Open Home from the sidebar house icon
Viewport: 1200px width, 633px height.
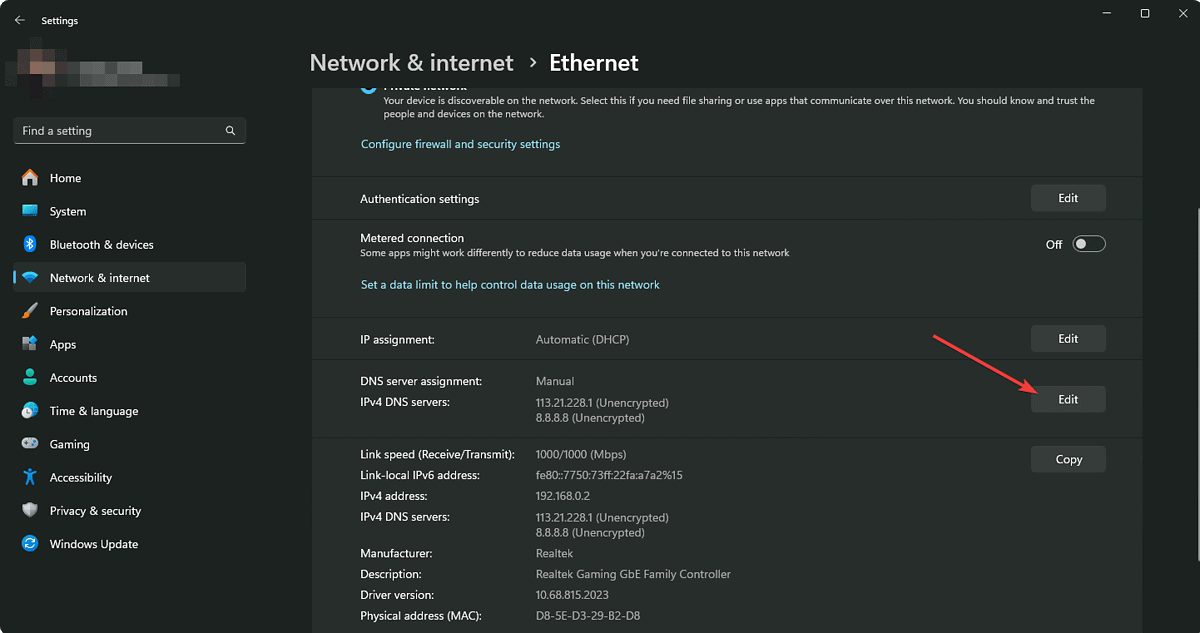coord(30,178)
